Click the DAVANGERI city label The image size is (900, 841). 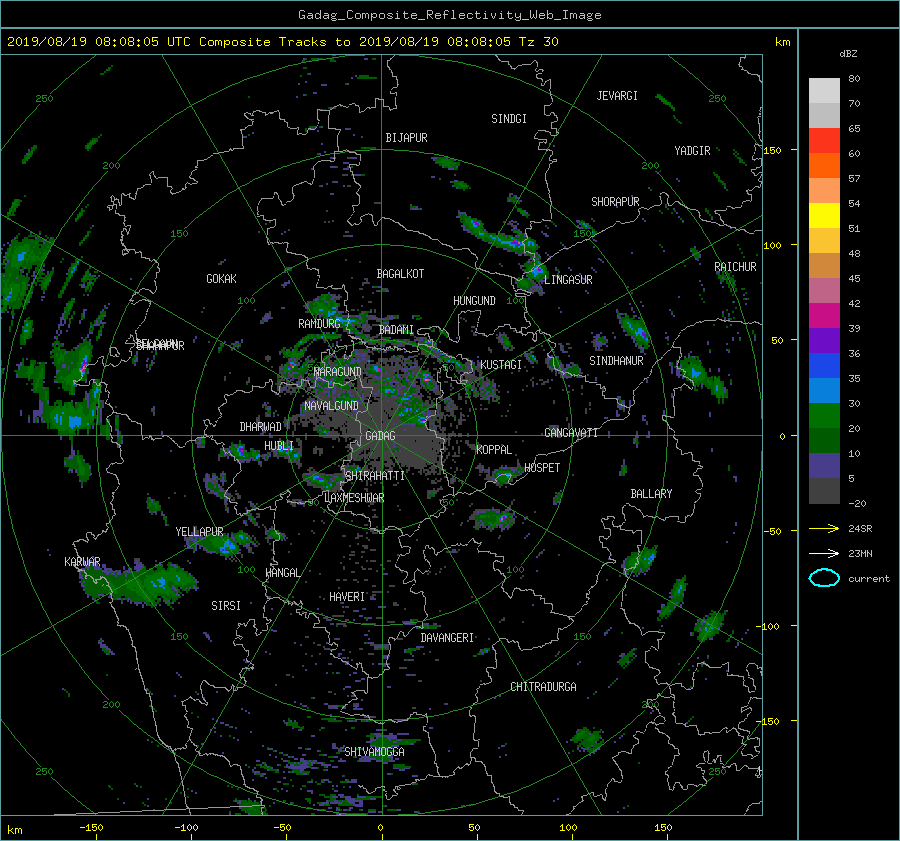point(447,638)
